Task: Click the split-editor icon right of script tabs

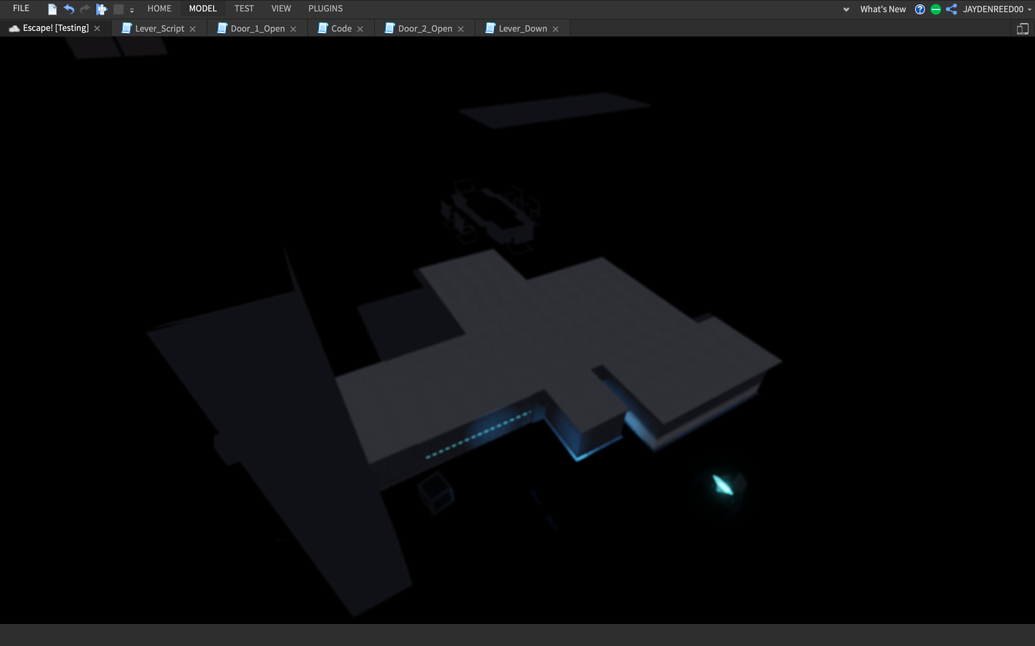Action: point(1023,29)
